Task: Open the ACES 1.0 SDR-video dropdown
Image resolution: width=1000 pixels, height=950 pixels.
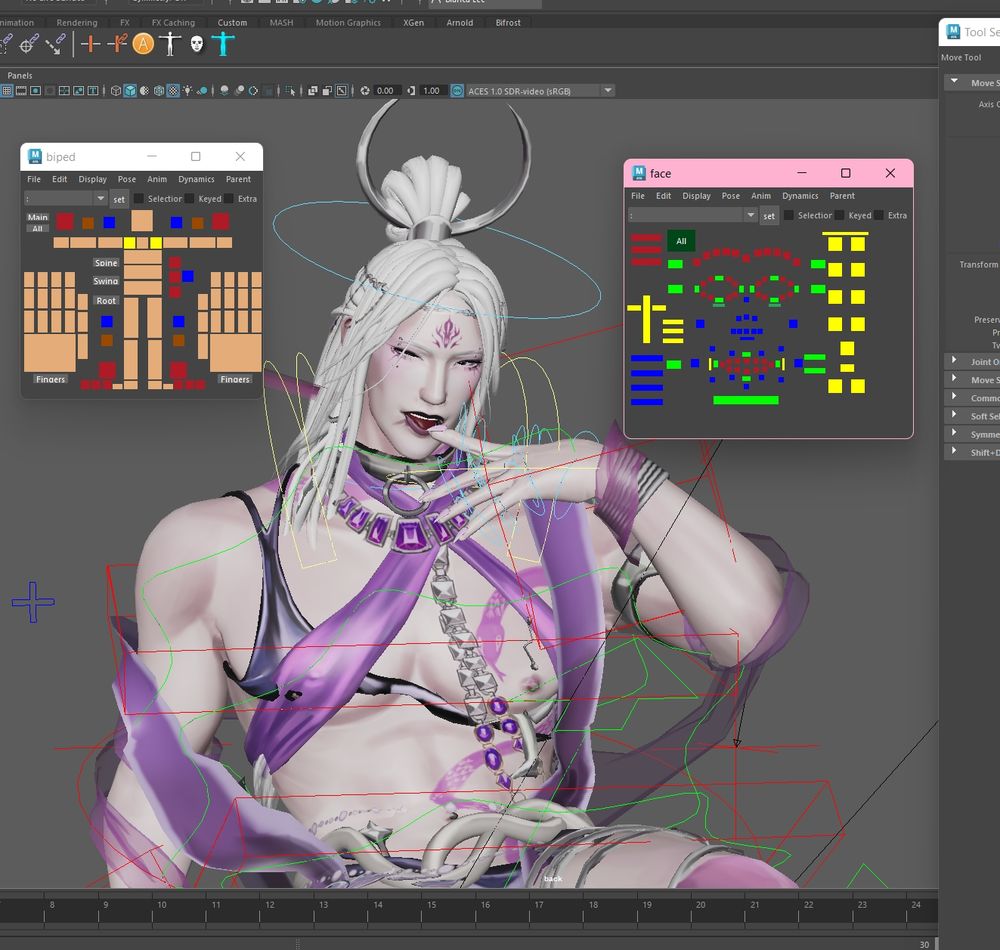Action: pyautogui.click(x=608, y=90)
